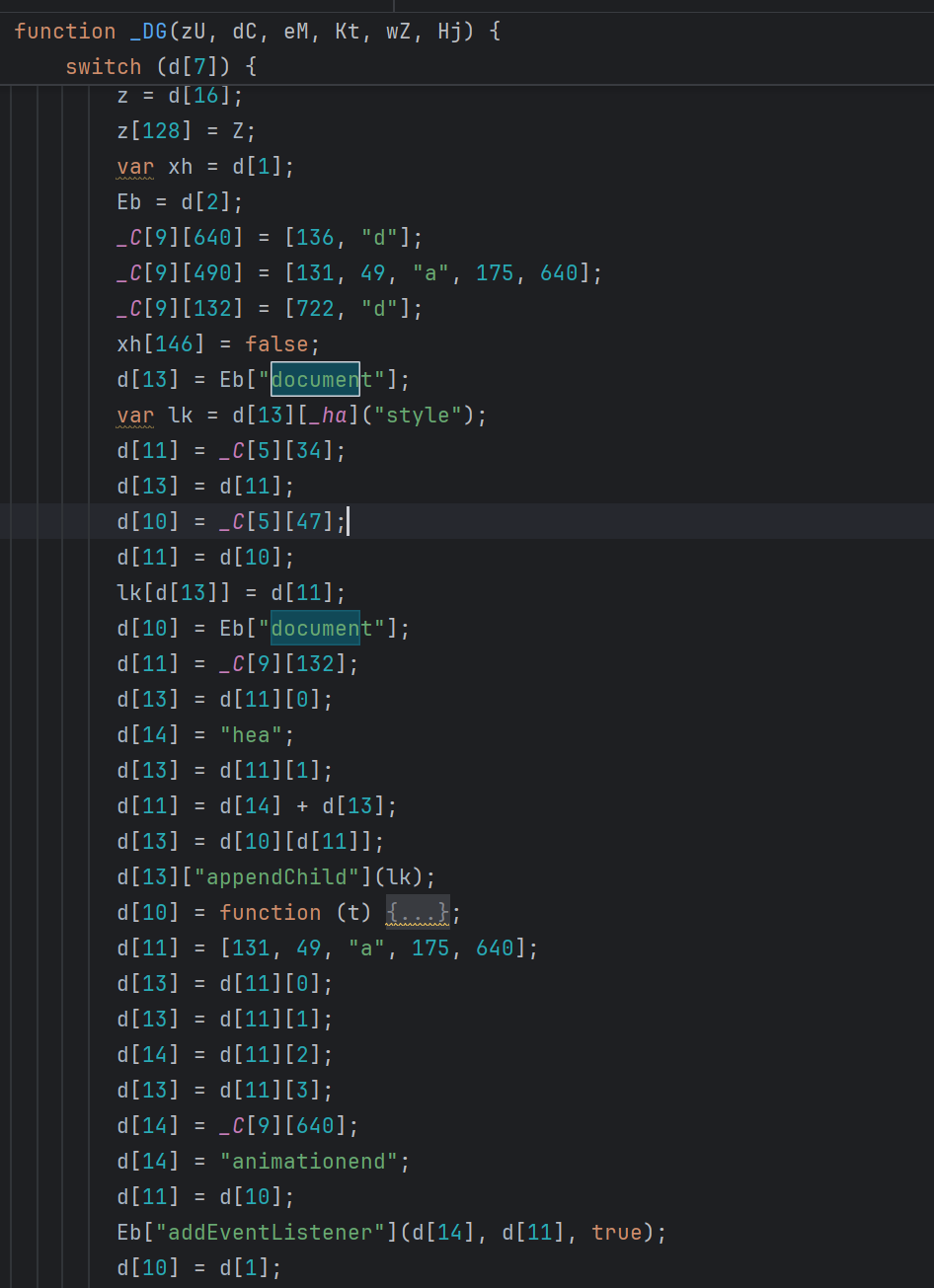Select the parameter 'eM' in the function signature
Image resolution: width=934 pixels, height=1288 pixels.
(296, 32)
